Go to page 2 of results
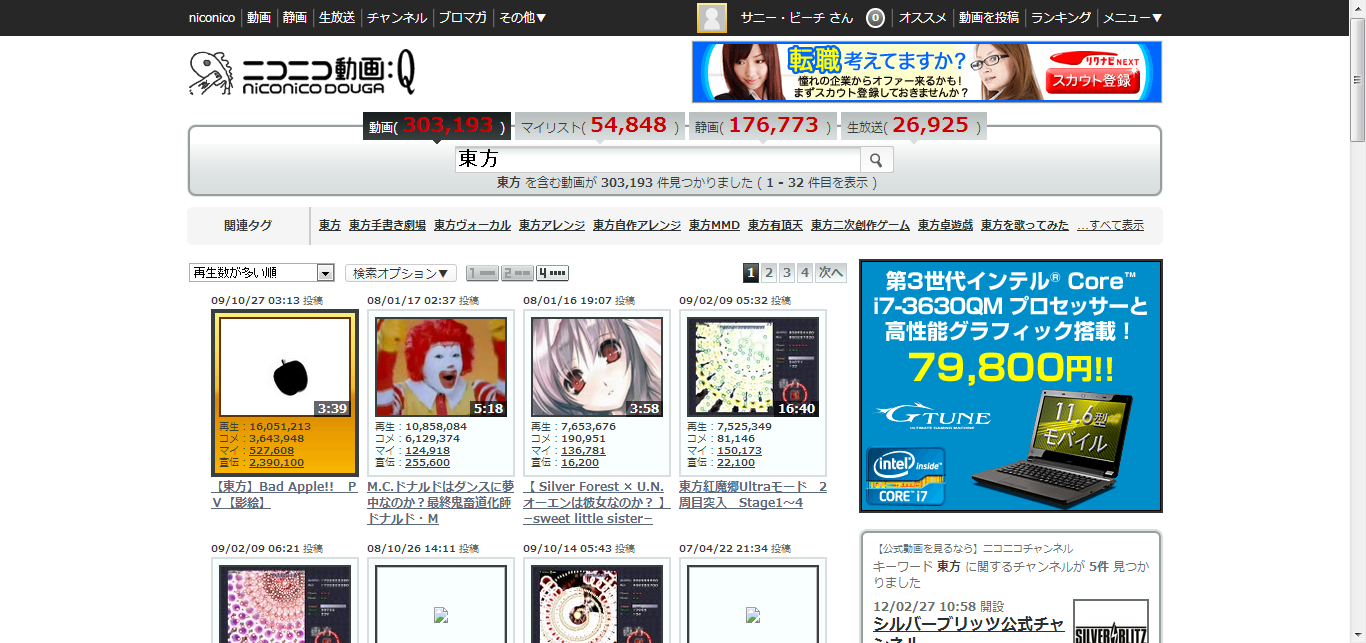The height and width of the screenshot is (643, 1366). tap(769, 273)
